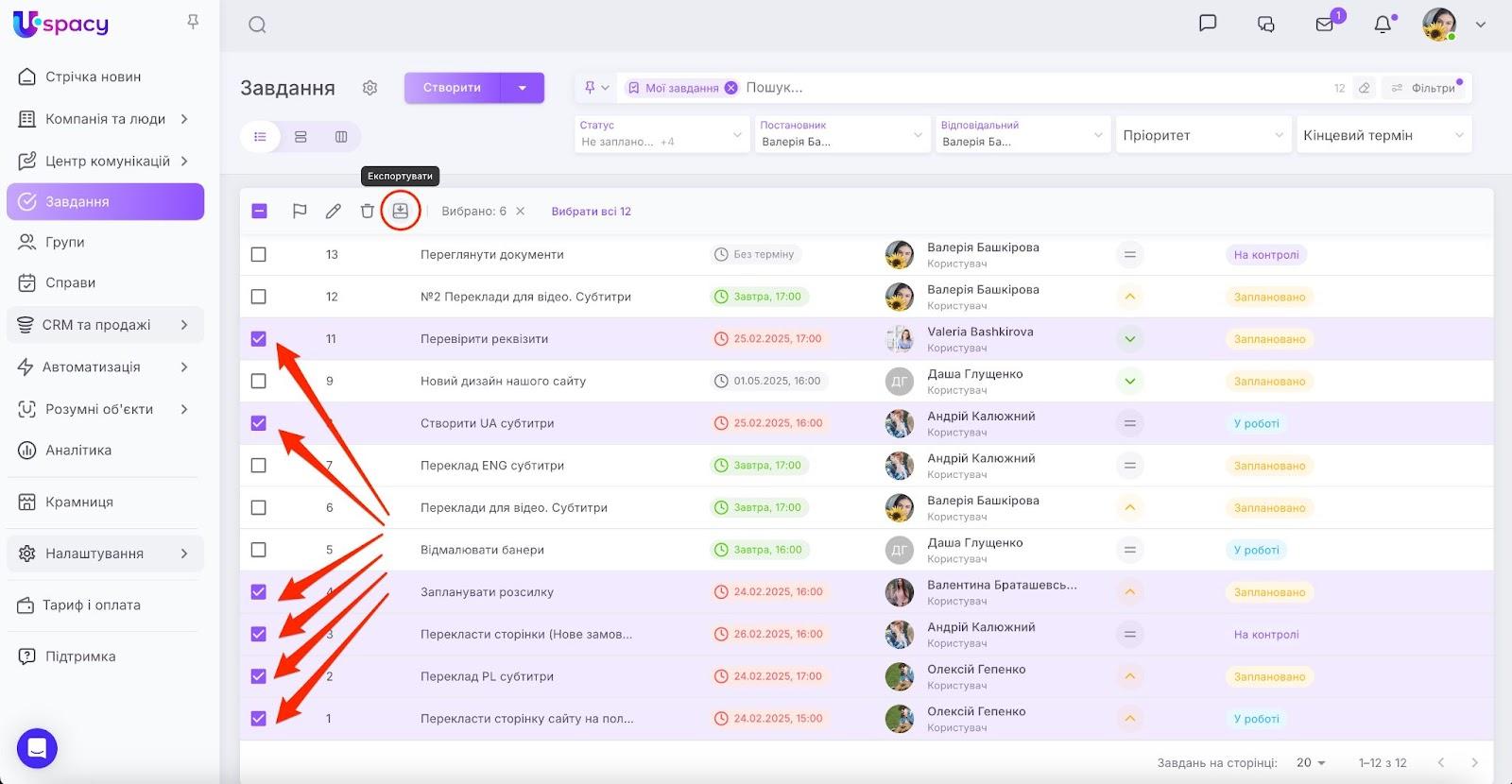The width and height of the screenshot is (1512, 784).
Task: Click the Export tasks icon
Action: click(x=401, y=211)
